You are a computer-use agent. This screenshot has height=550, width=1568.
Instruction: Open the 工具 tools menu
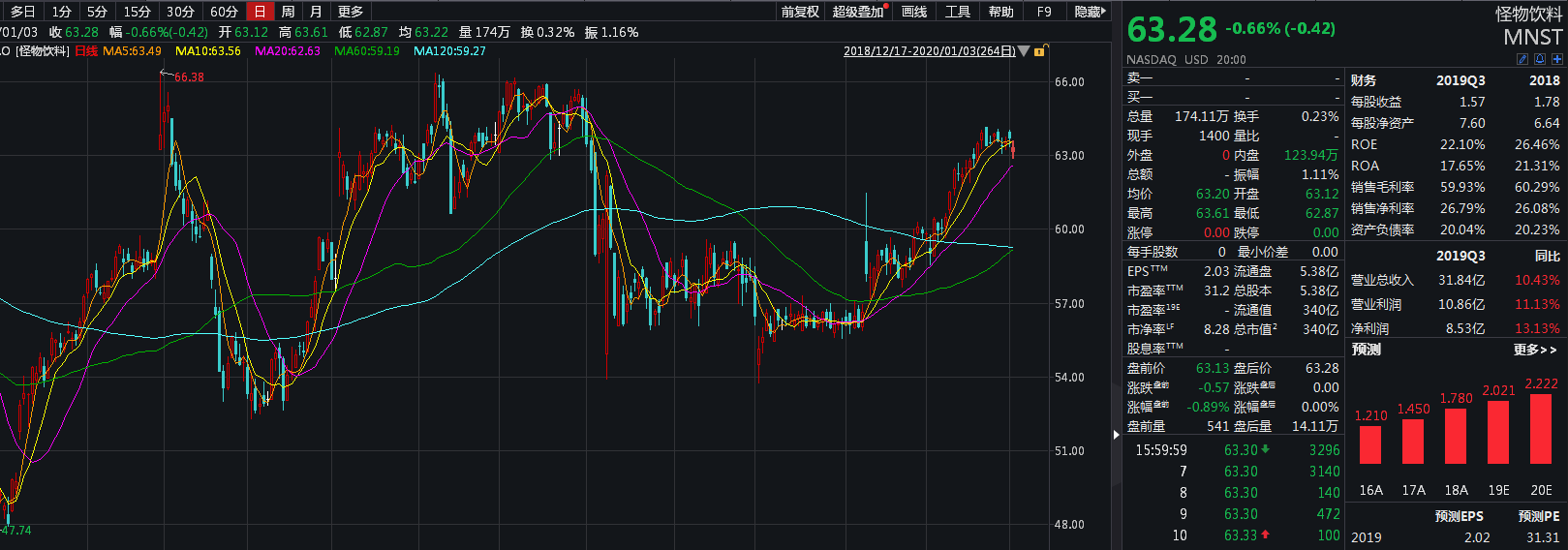tap(958, 12)
